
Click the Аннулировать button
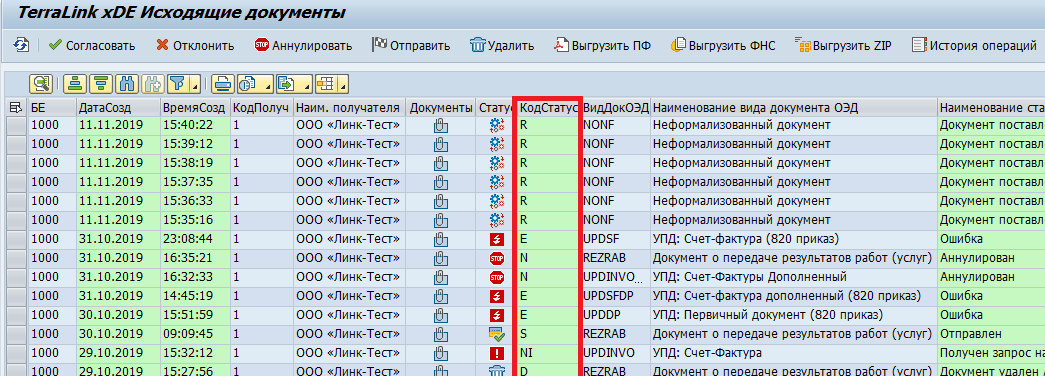303,45
